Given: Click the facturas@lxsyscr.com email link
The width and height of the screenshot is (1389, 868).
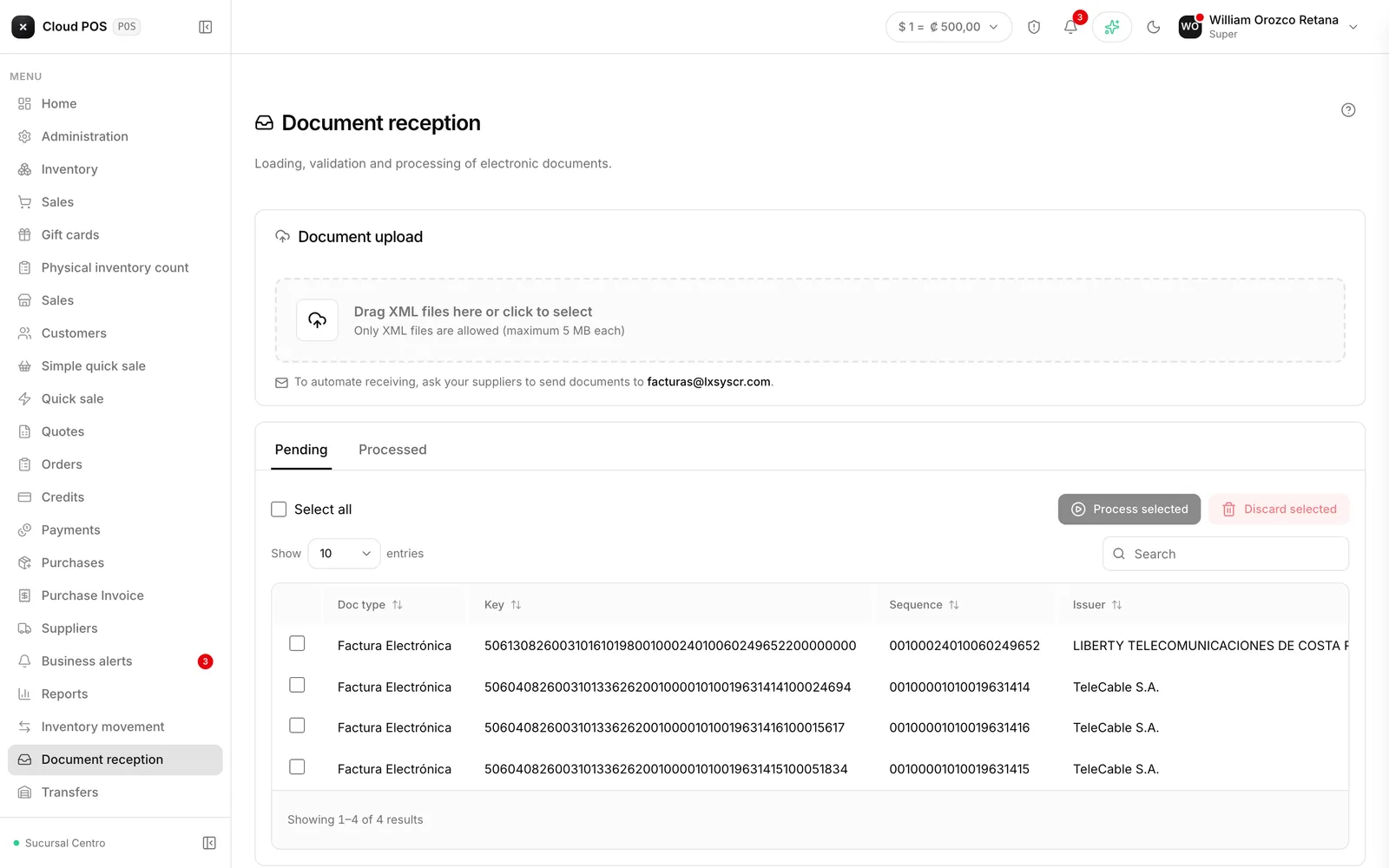Looking at the screenshot, I should tap(708, 382).
